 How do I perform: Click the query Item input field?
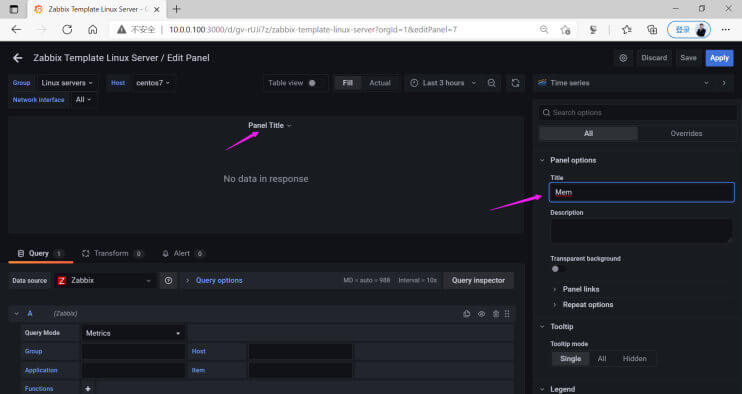[x=300, y=370]
